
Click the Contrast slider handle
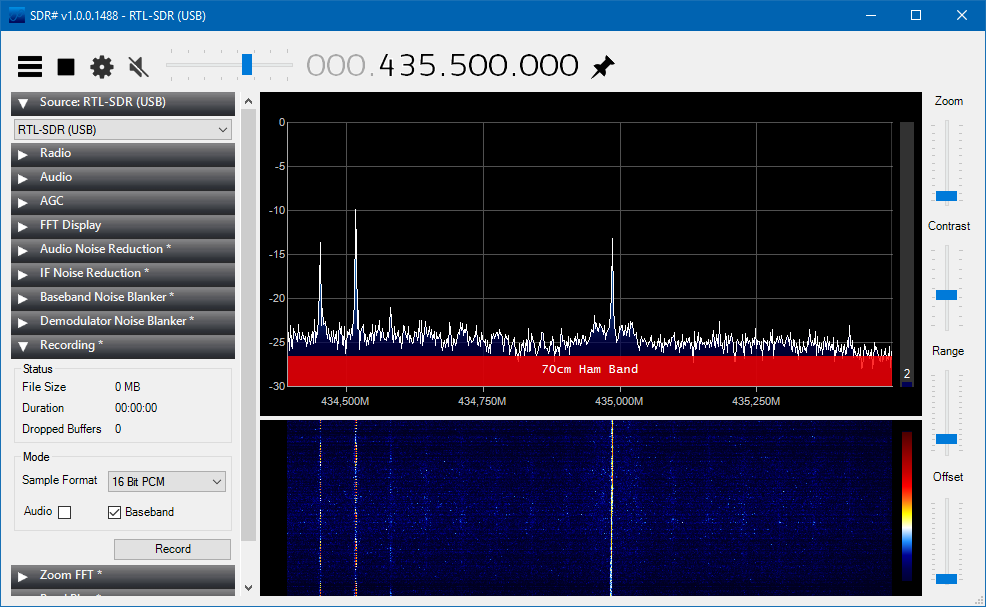coord(946,295)
